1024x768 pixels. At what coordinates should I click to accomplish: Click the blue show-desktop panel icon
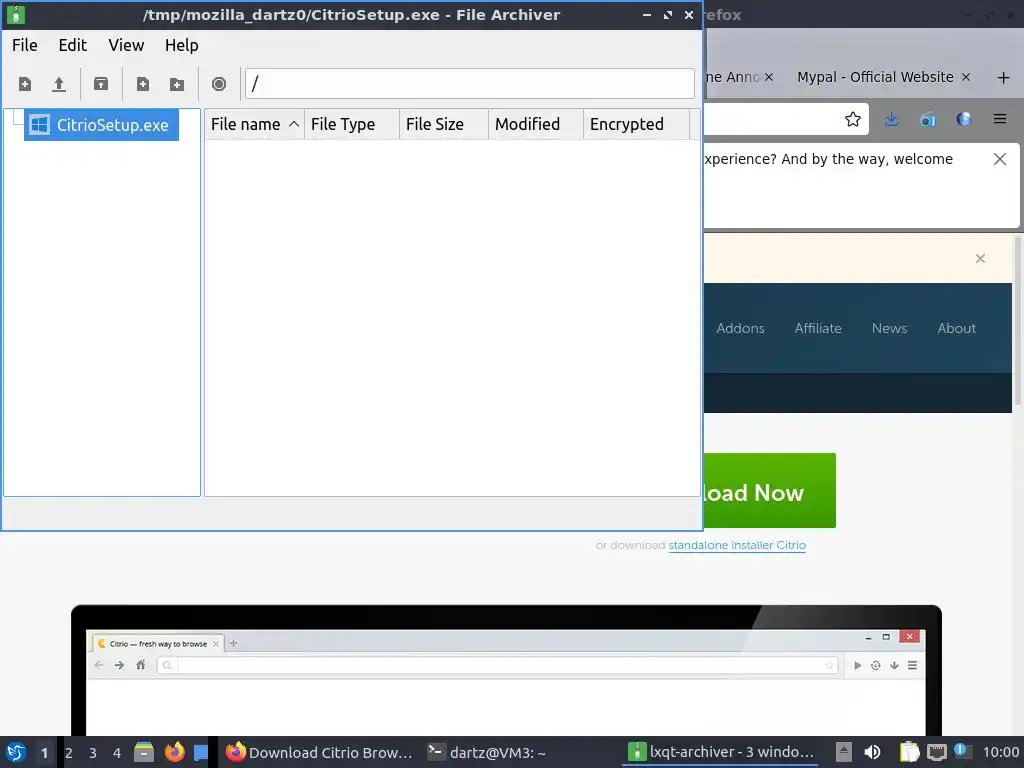coord(200,752)
